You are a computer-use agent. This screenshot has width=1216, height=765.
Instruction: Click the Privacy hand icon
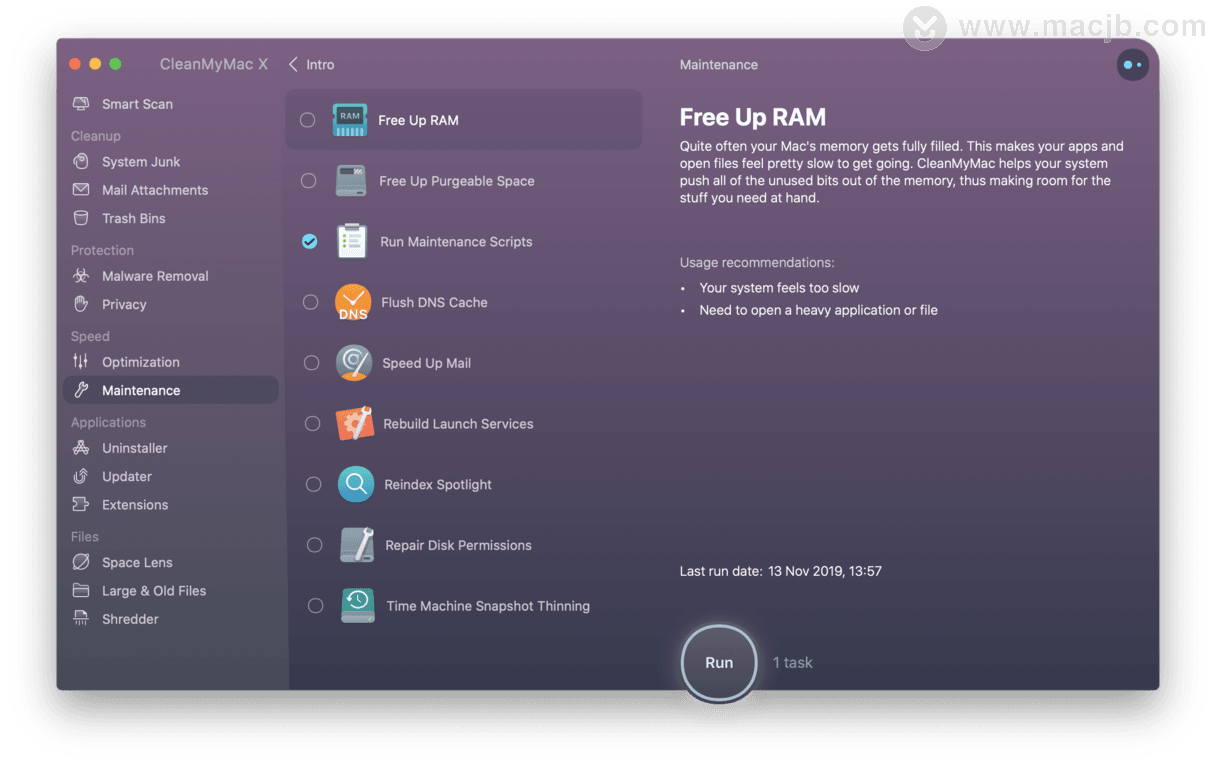(x=81, y=304)
